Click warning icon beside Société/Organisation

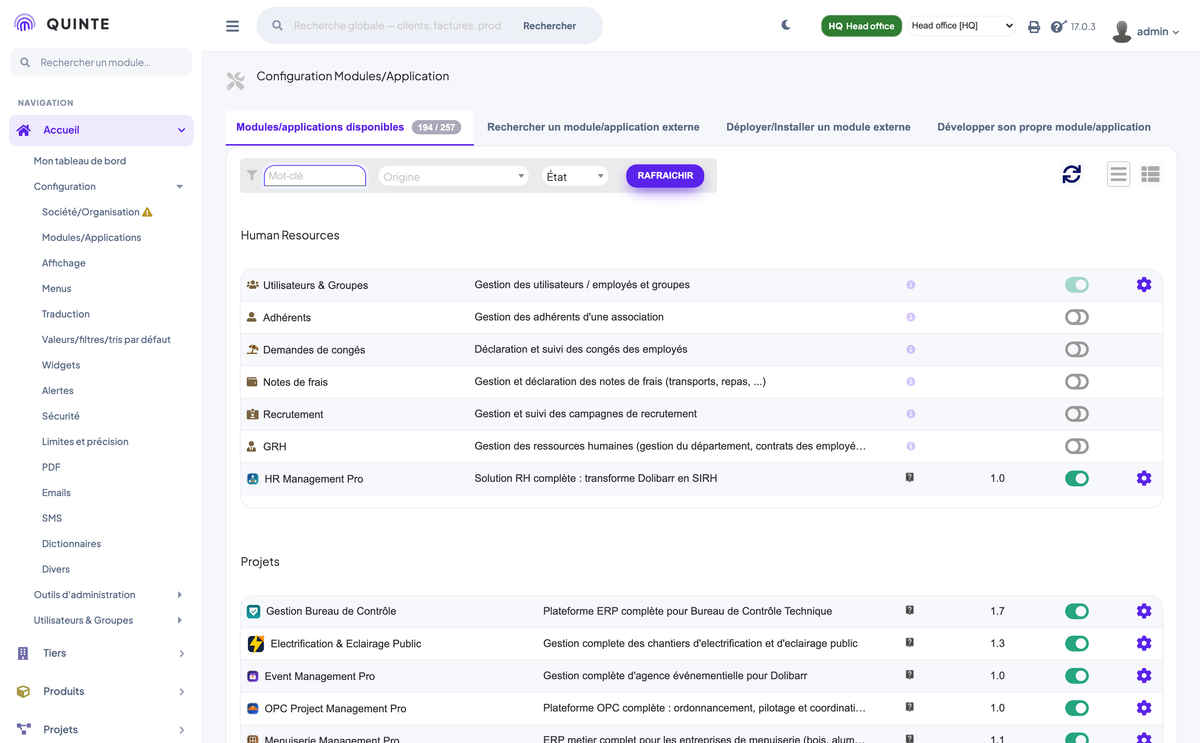coord(148,212)
